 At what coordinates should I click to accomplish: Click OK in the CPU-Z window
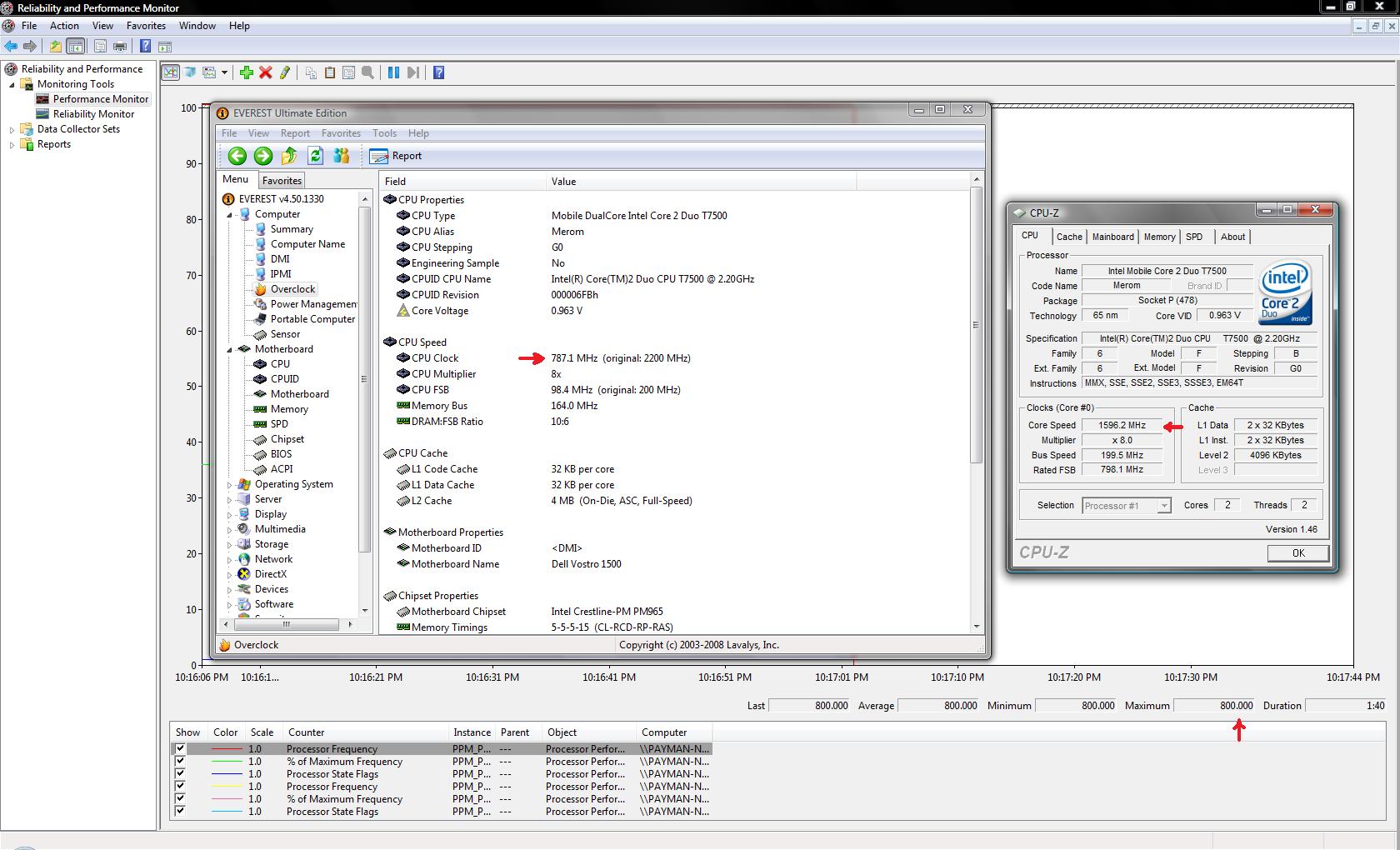pyautogui.click(x=1297, y=553)
